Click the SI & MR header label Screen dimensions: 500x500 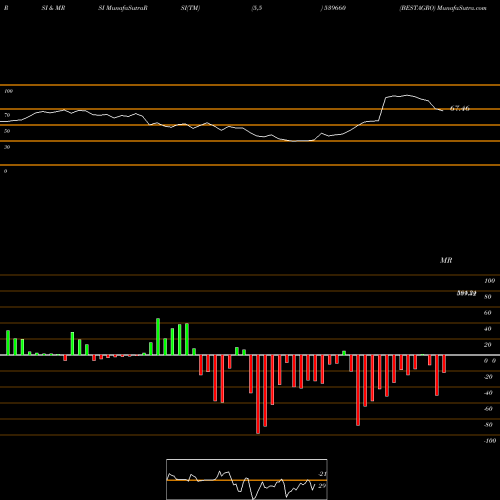click(53, 8)
